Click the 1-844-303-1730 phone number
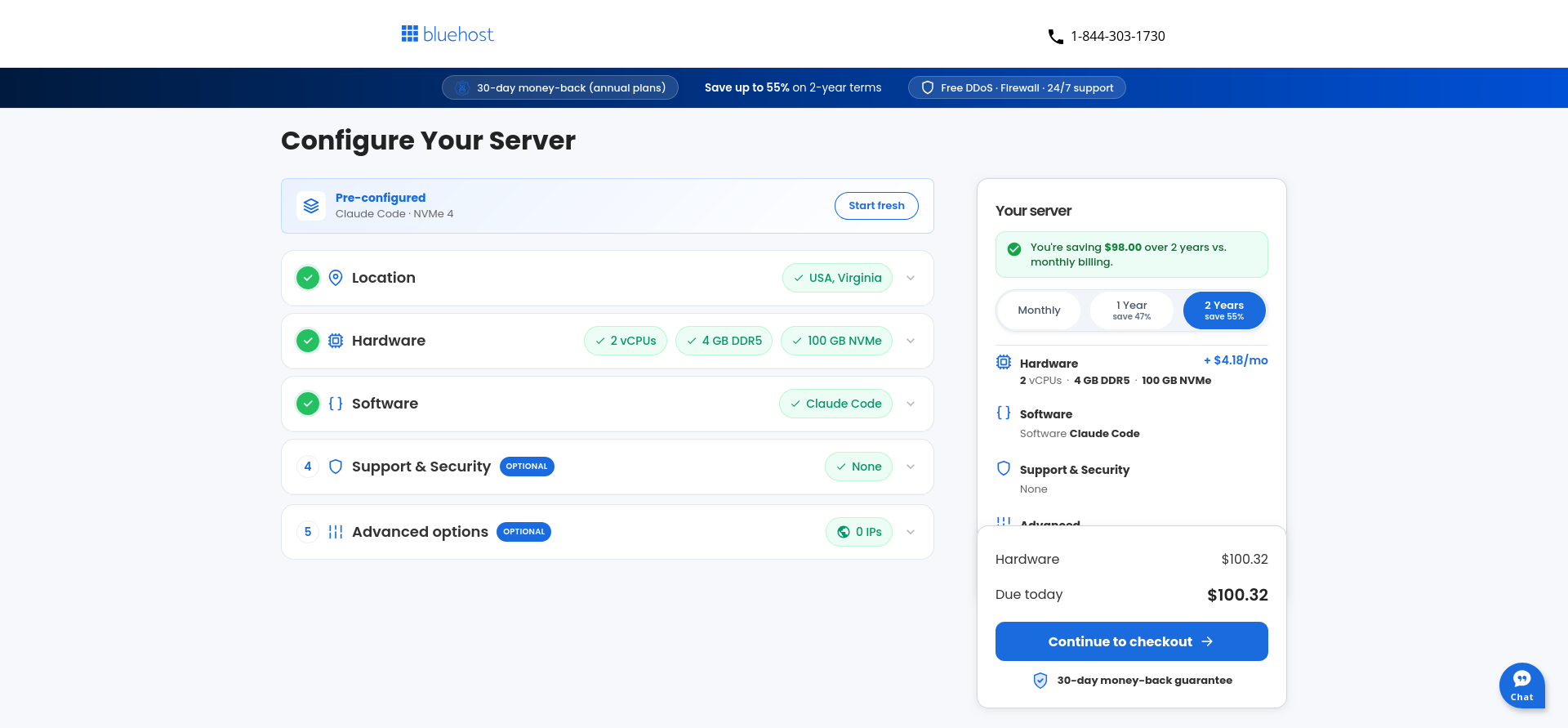 click(x=1118, y=37)
